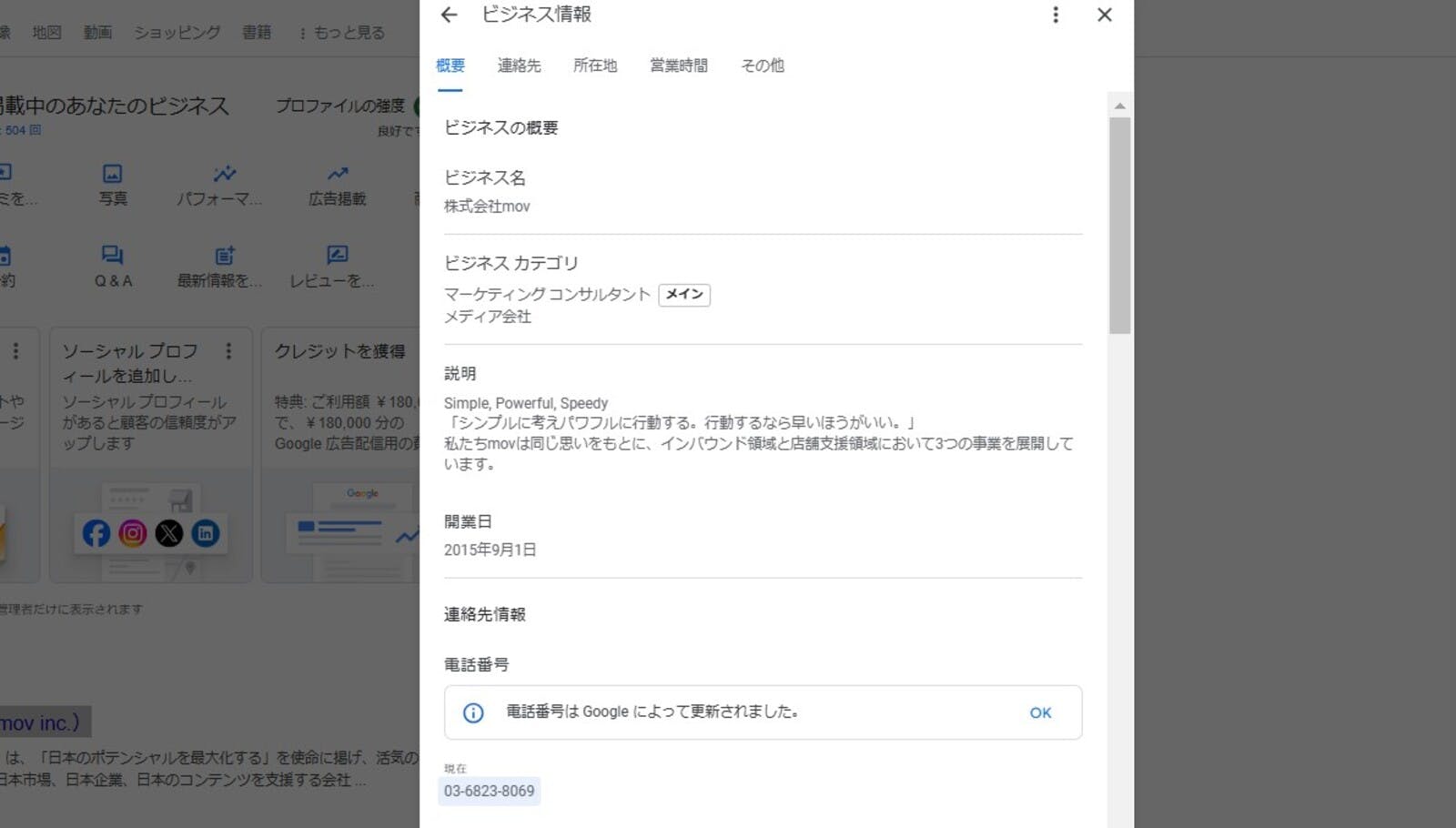
Task: Switch to the 所在地 tab
Action: point(595,66)
